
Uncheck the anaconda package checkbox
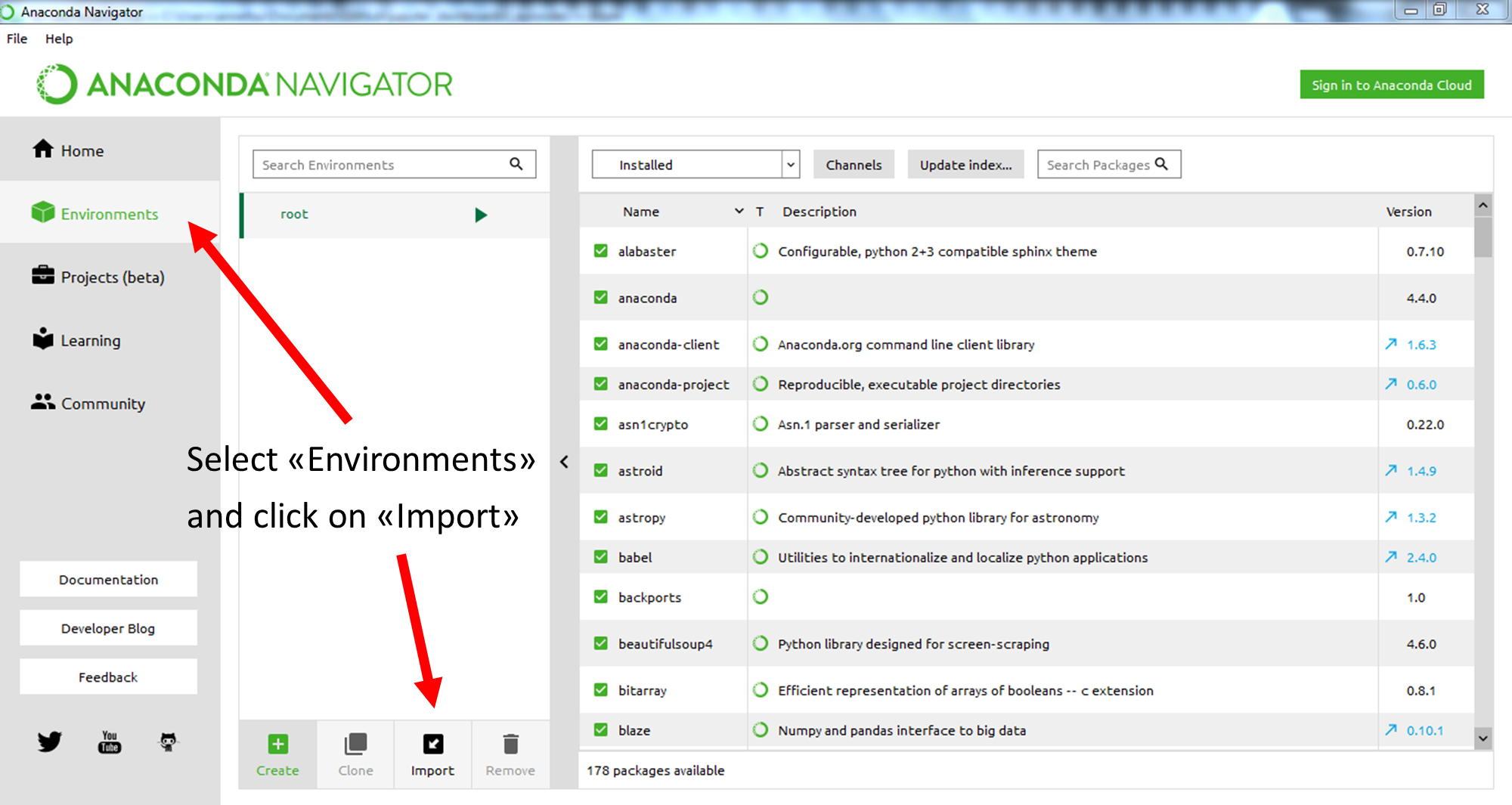601,298
